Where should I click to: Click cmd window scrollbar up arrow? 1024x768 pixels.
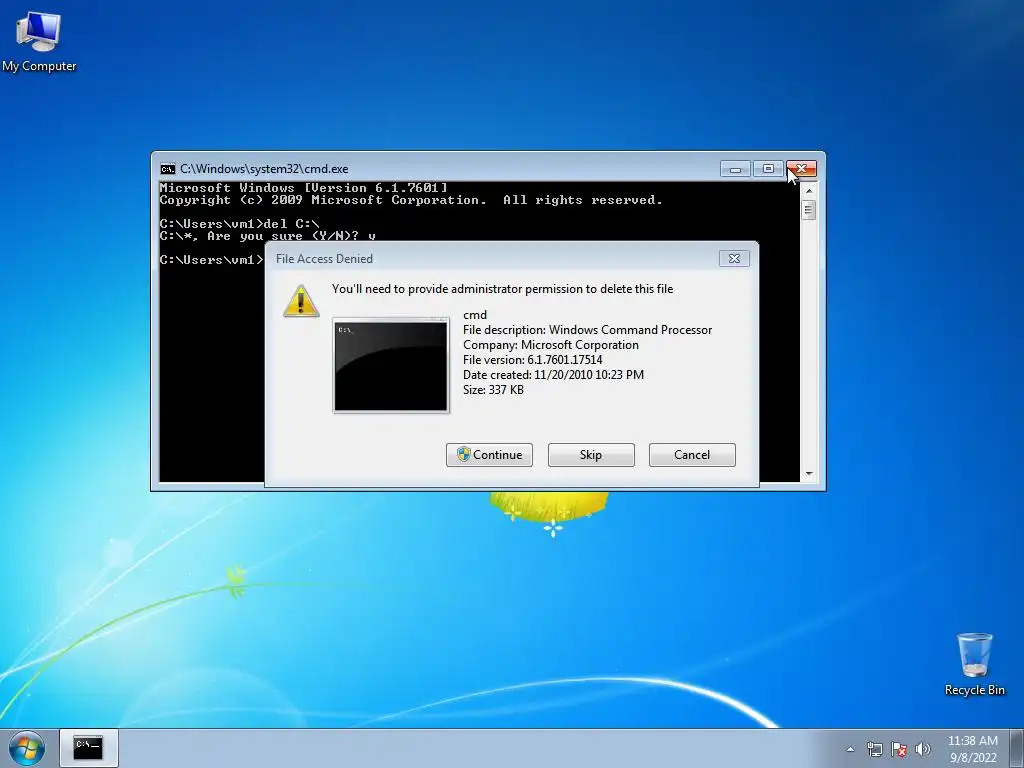808,191
